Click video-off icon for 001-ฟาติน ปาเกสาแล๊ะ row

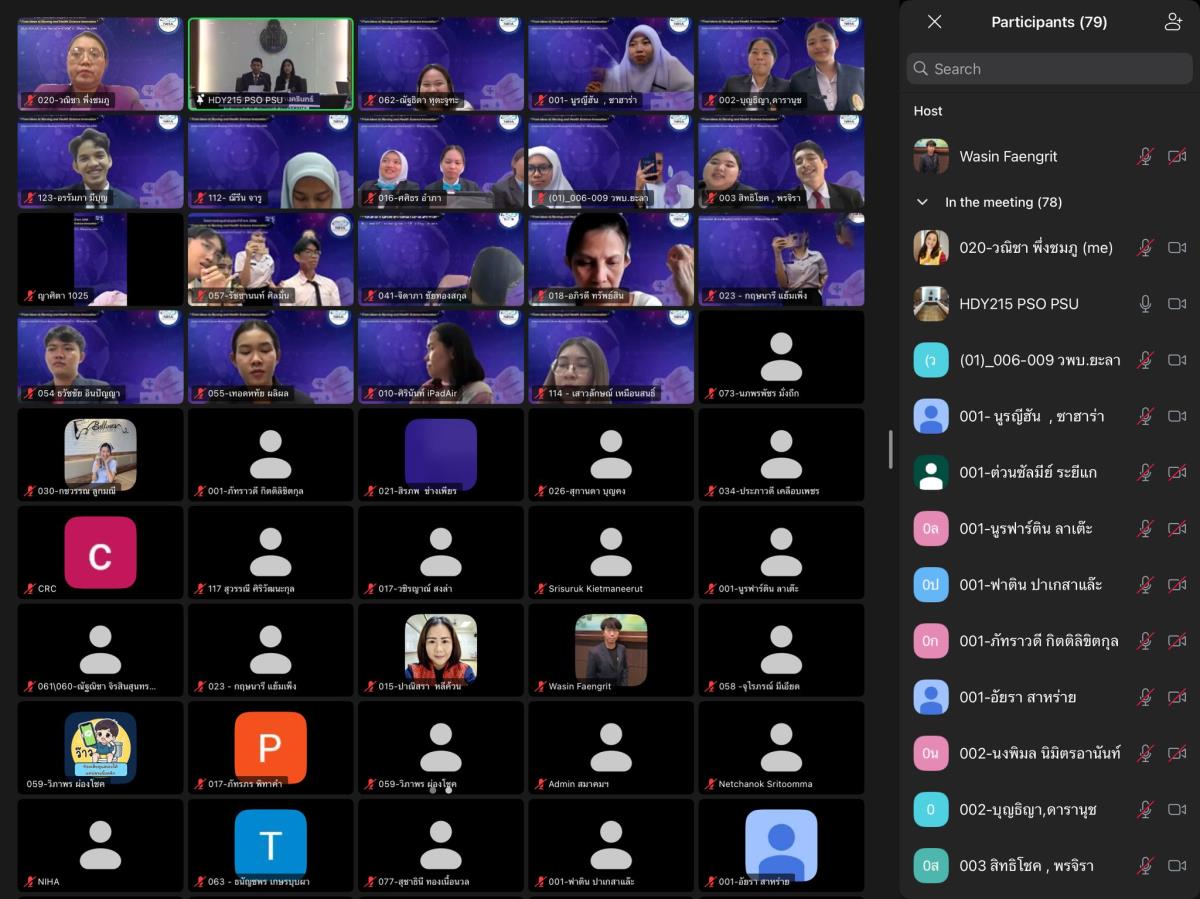point(1177,584)
